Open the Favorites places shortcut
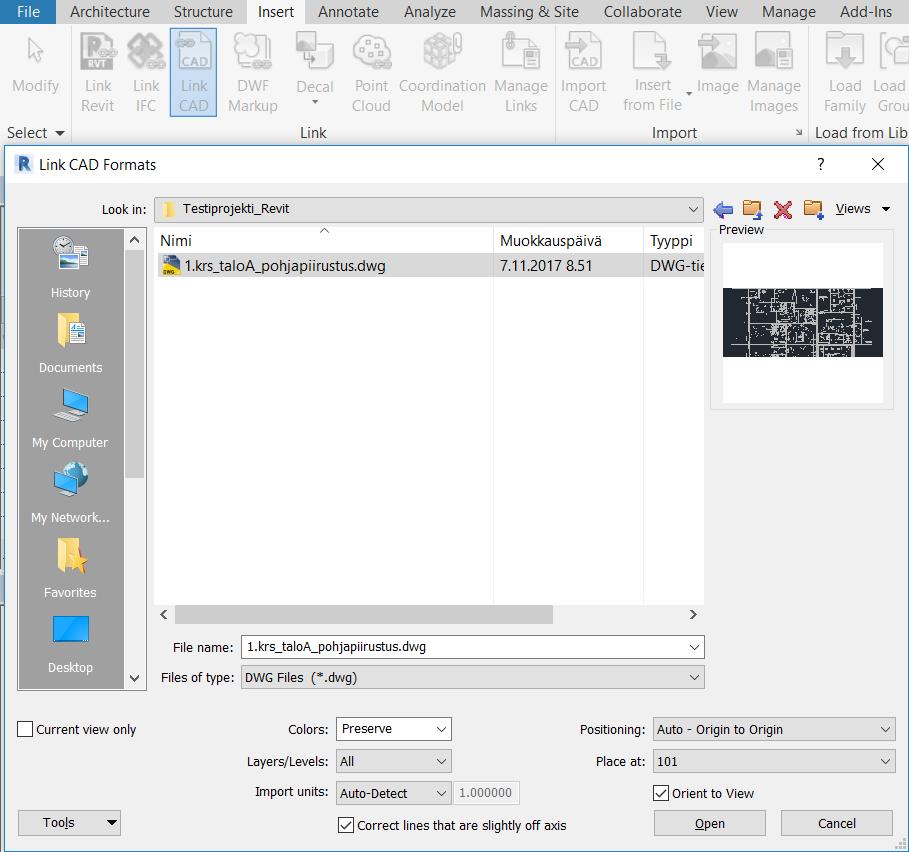This screenshot has width=909, height=852. pyautogui.click(x=70, y=567)
